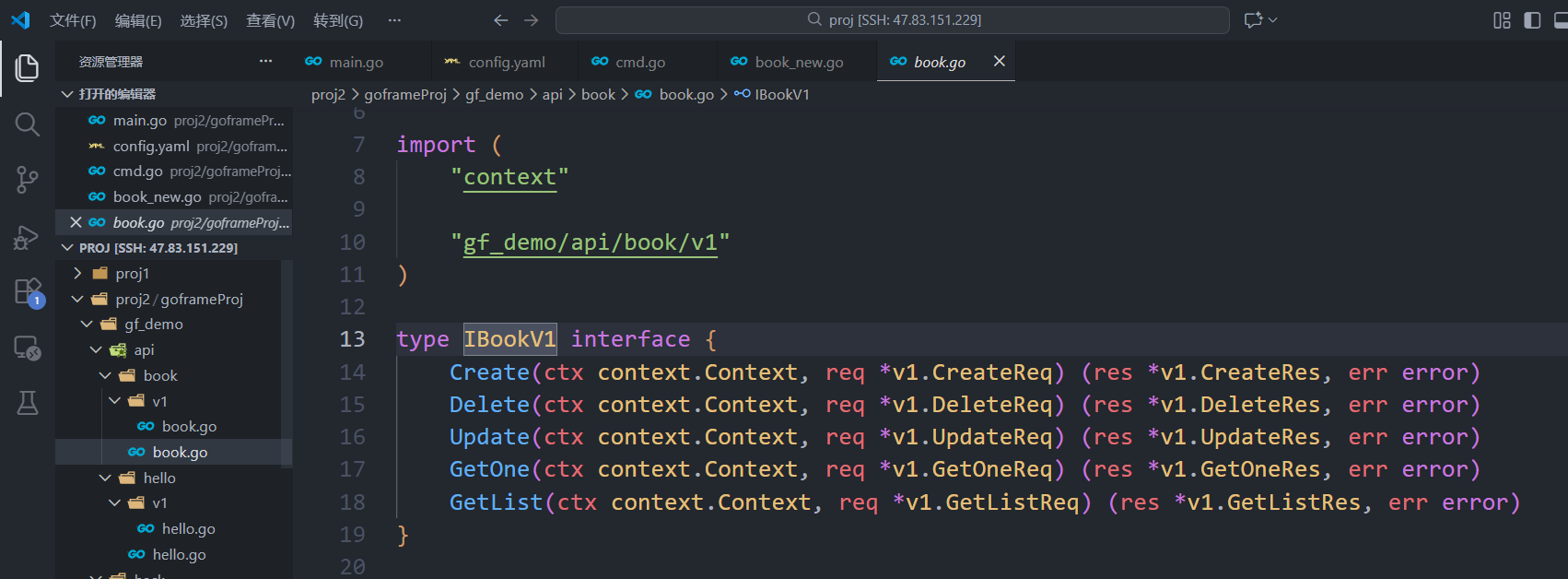The width and height of the screenshot is (1568, 579).
Task: Close the book.go editor tab
Action: click(999, 61)
